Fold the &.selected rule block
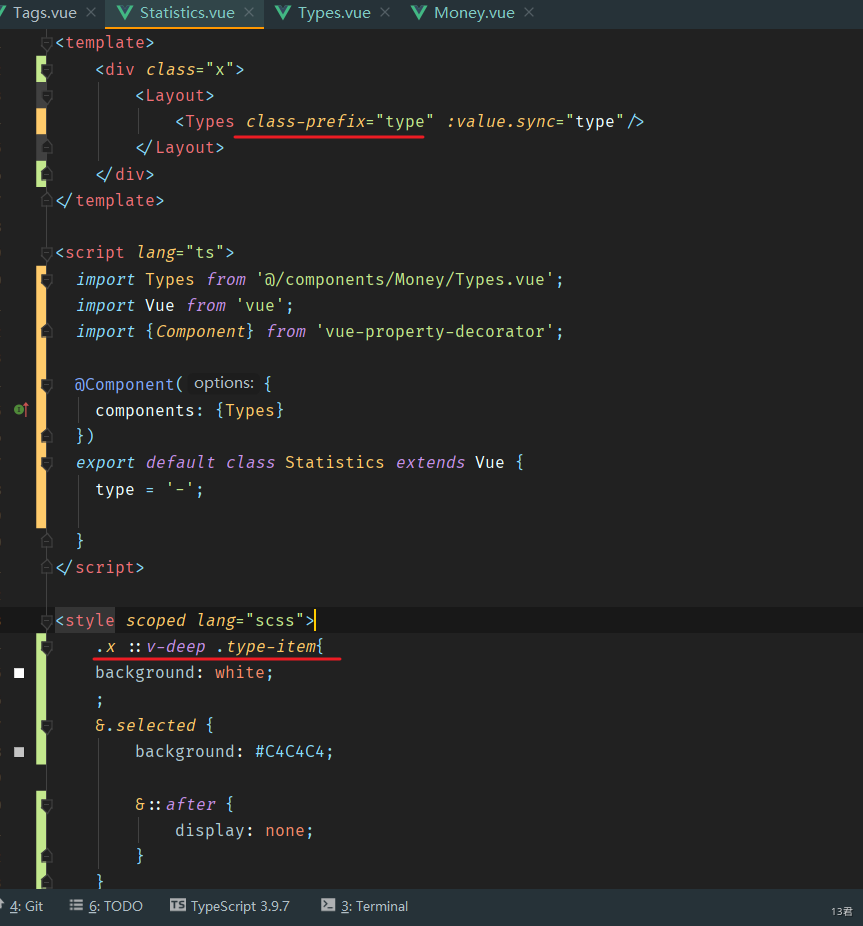 [x=46, y=726]
